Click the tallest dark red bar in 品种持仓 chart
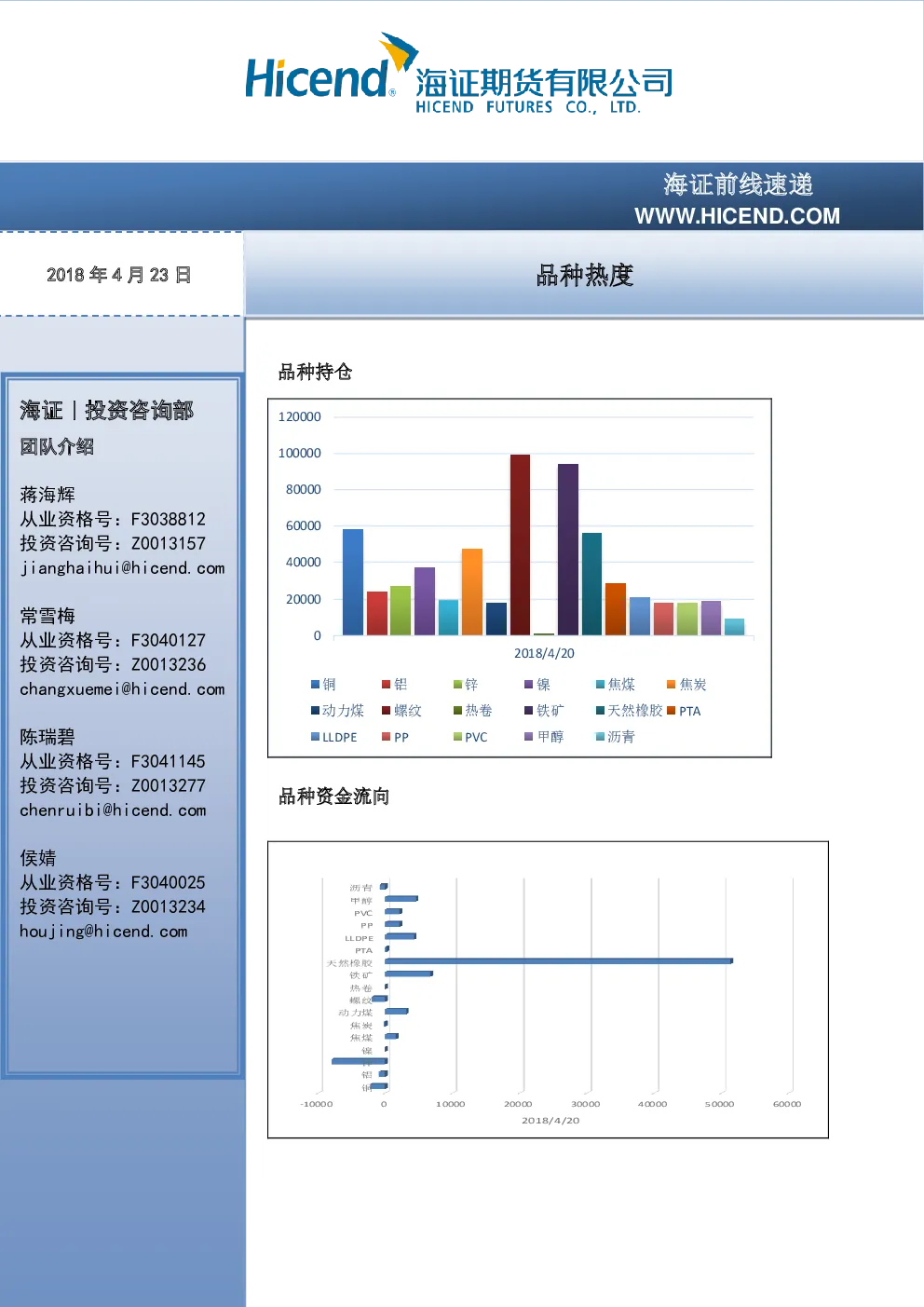Image resolution: width=924 pixels, height=1307 pixels. tap(520, 545)
